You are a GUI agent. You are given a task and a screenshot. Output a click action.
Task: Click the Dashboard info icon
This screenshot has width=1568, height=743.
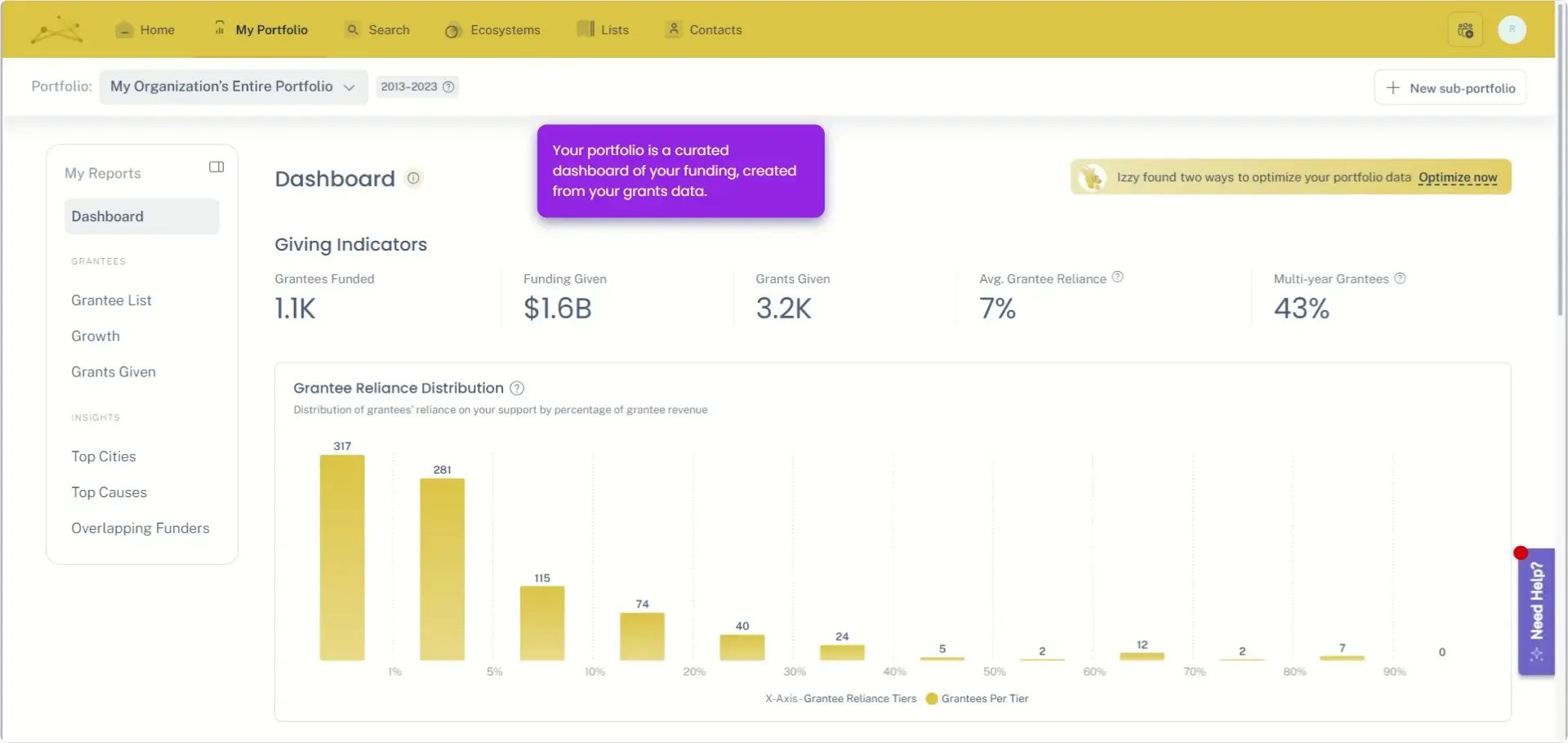[413, 178]
